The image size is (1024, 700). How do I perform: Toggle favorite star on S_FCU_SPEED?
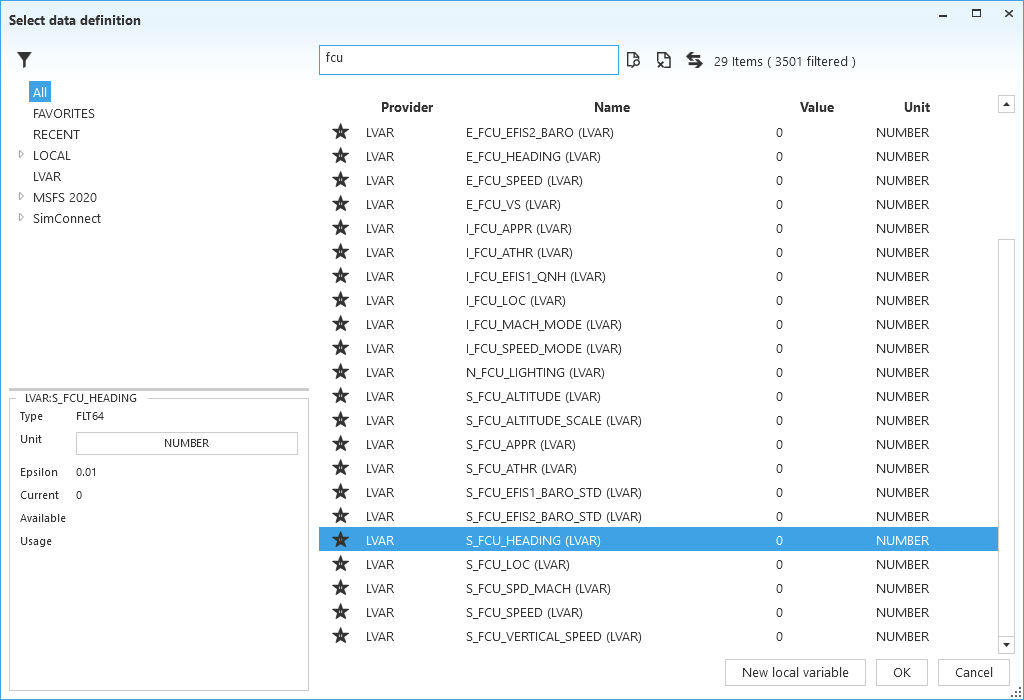click(x=341, y=612)
